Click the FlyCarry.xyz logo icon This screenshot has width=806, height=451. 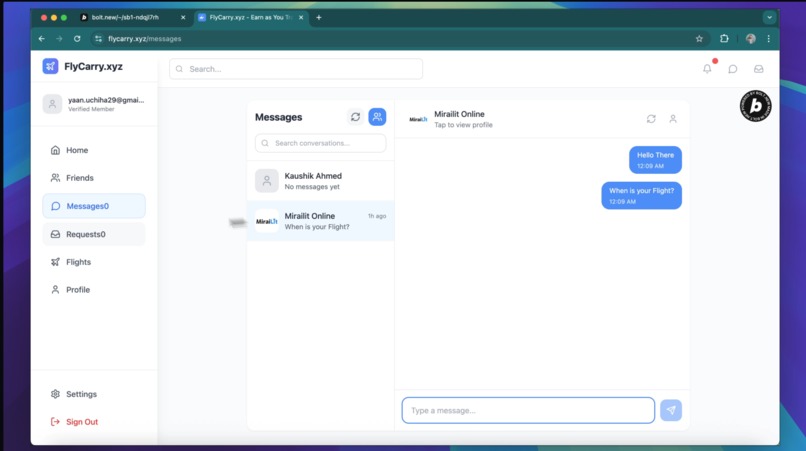pyautogui.click(x=50, y=66)
